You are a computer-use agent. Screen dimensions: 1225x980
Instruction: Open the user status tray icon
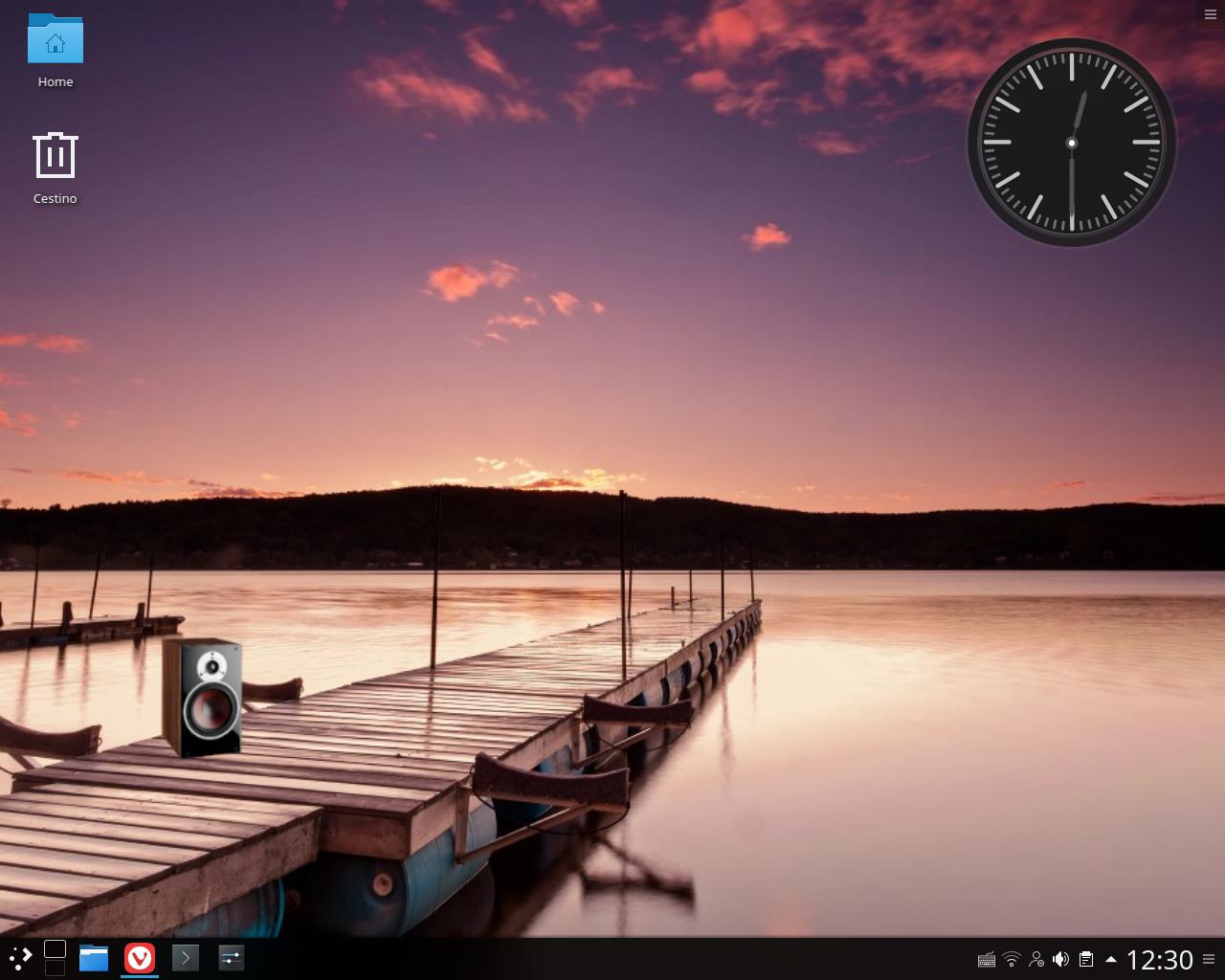[x=1036, y=959]
